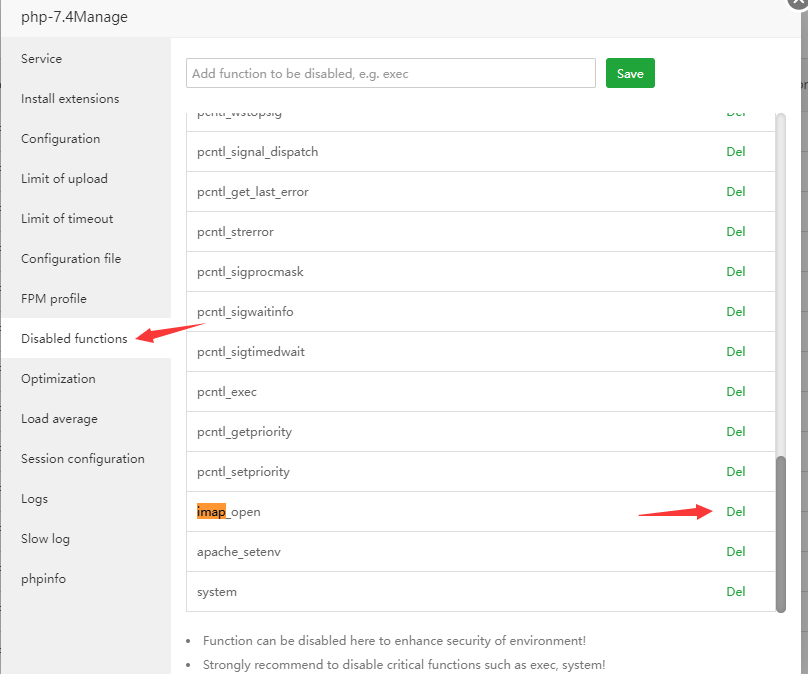The width and height of the screenshot is (808, 674).
Task: Open the Service section
Action: click(x=41, y=59)
